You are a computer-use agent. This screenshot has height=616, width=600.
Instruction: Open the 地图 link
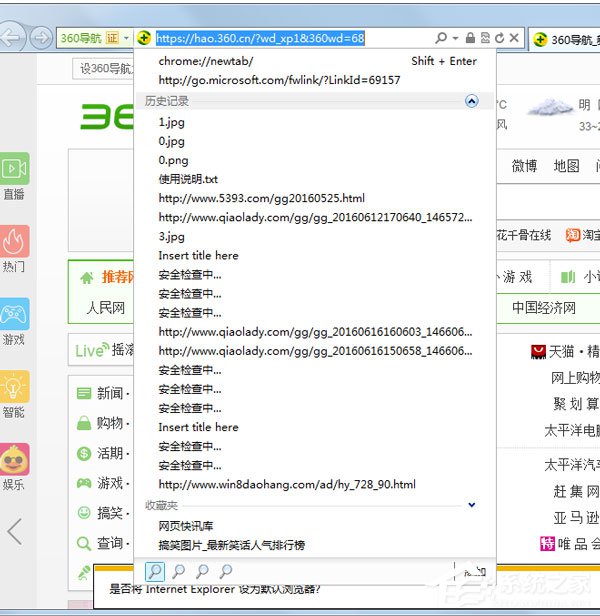click(x=566, y=166)
